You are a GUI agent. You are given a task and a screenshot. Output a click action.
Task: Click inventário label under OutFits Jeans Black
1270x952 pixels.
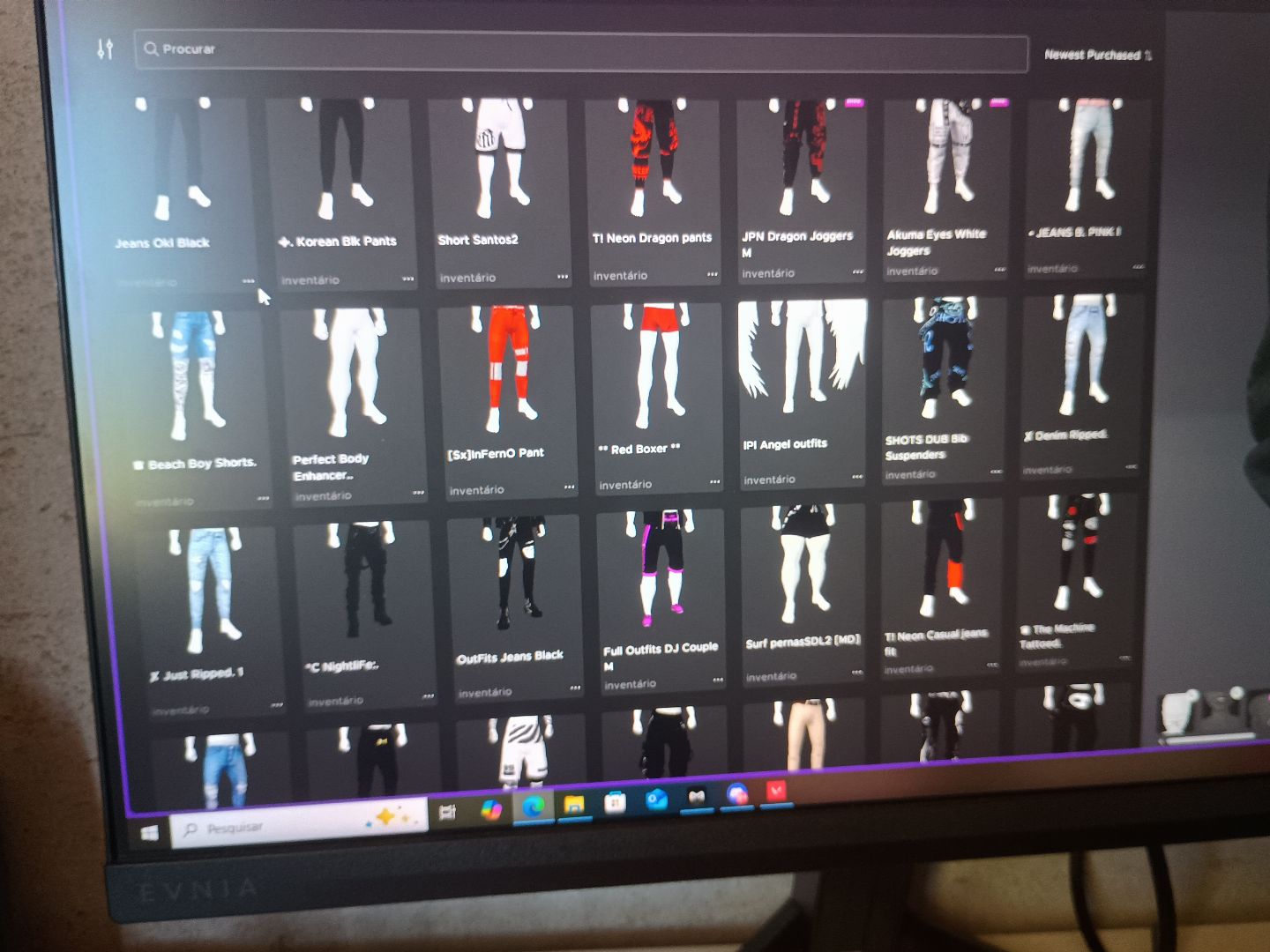484,693
